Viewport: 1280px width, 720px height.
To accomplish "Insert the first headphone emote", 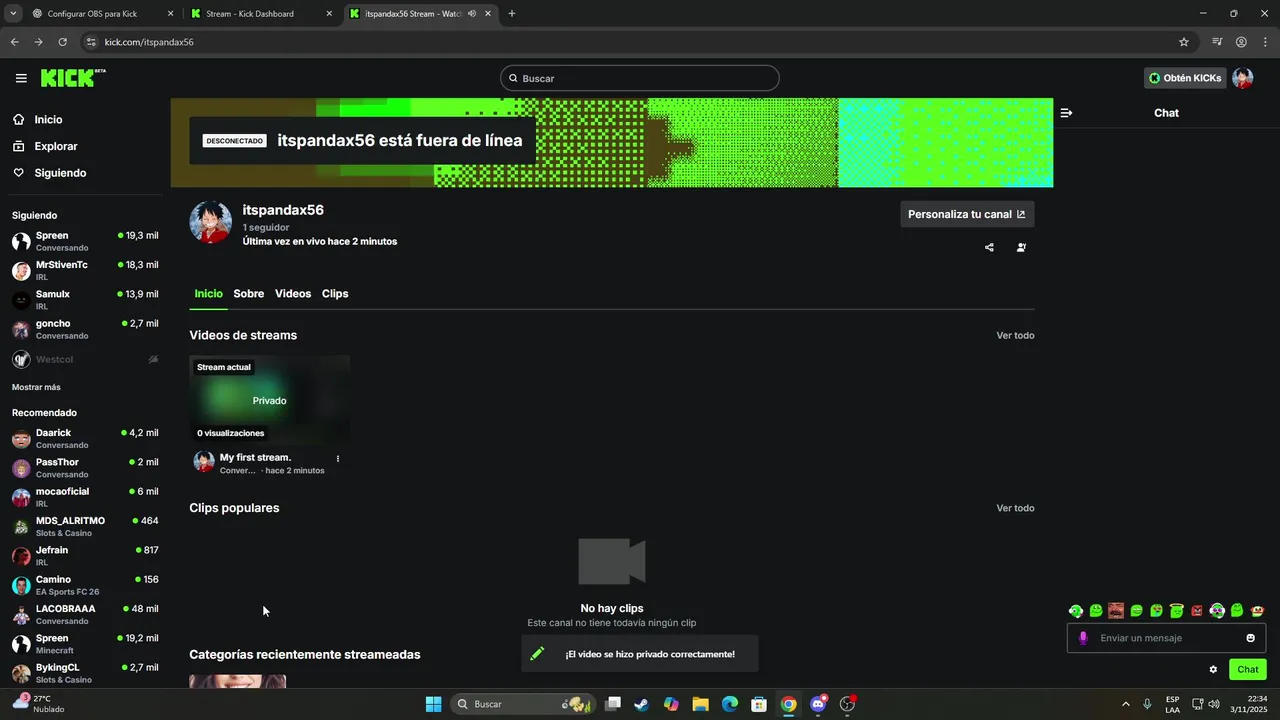I will (1076, 610).
